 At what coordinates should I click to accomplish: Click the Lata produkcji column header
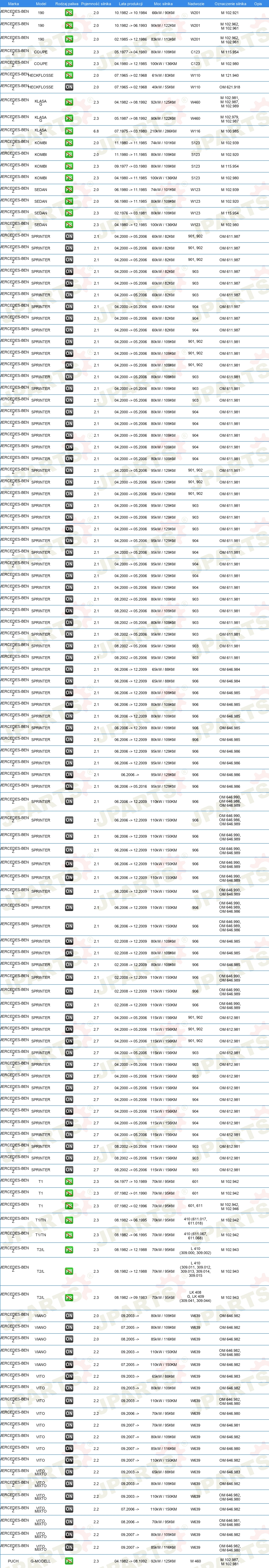pos(131,4)
